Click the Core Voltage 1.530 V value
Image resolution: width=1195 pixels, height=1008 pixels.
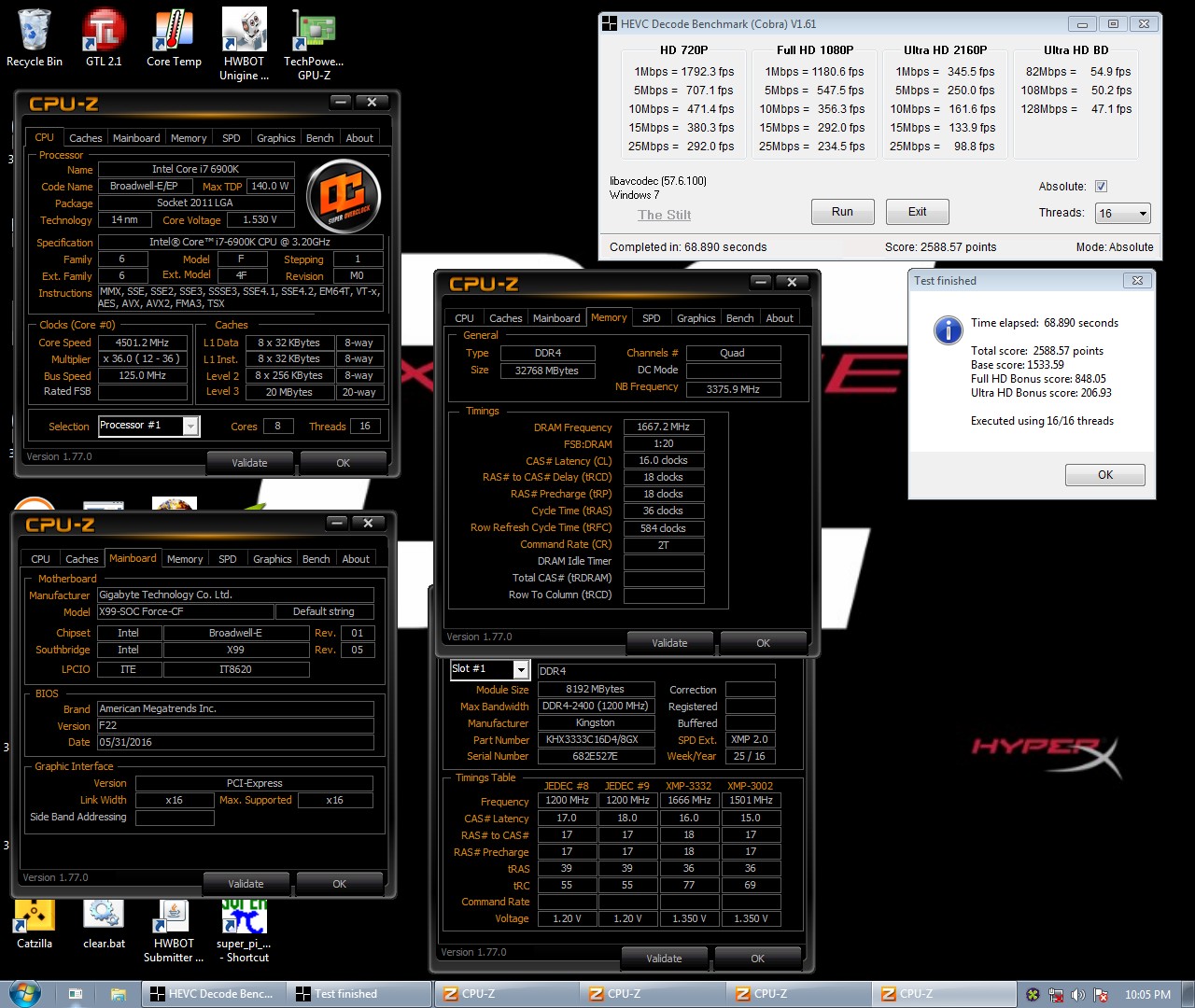[260, 220]
